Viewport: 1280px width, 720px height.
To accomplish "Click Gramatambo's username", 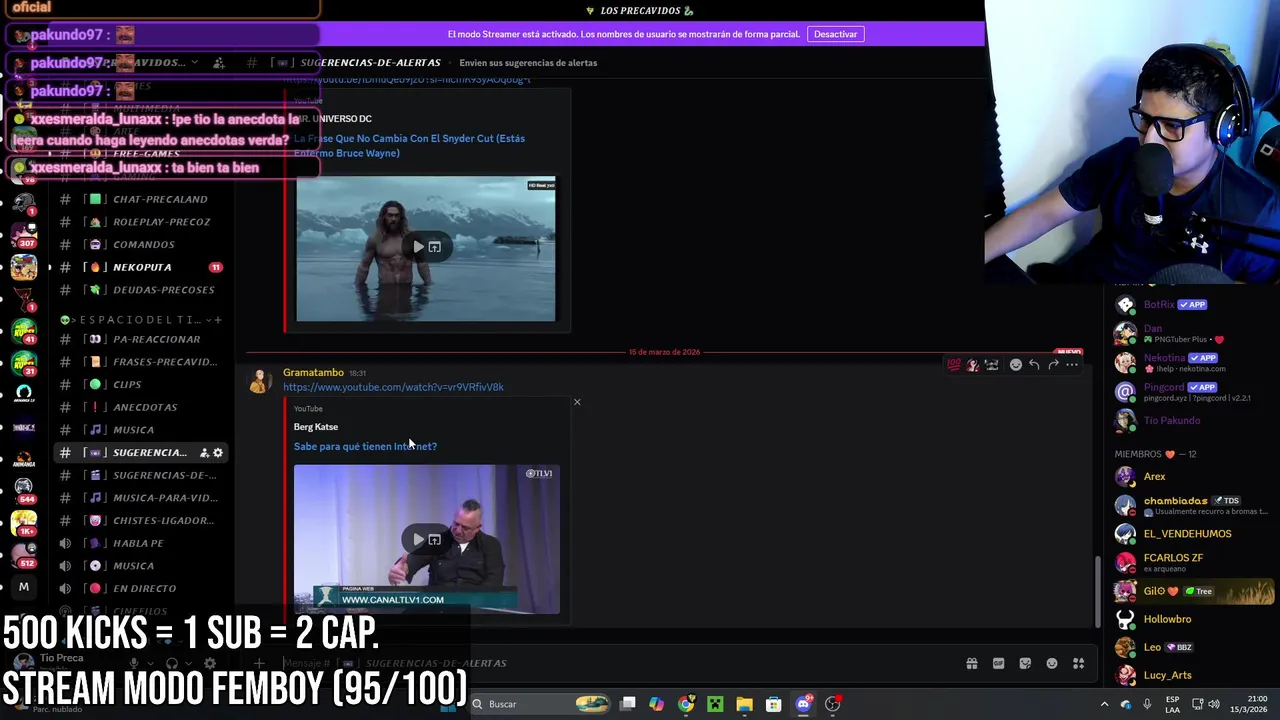I will click(313, 372).
